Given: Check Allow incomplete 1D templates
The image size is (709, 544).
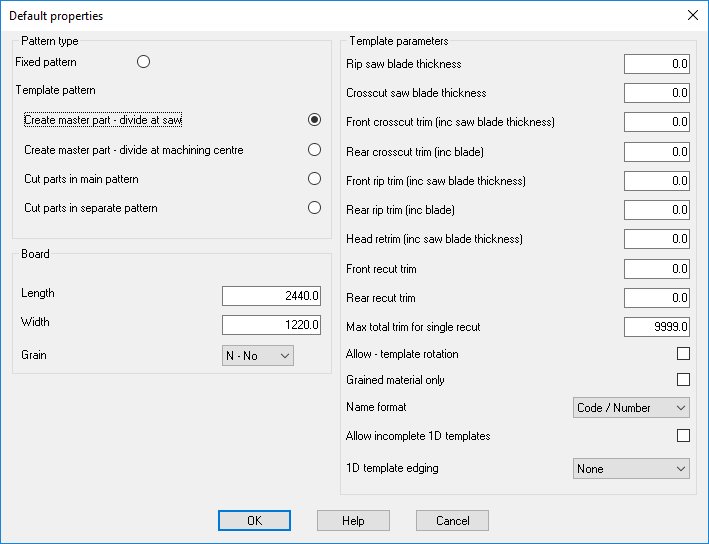Looking at the screenshot, I should click(683, 436).
